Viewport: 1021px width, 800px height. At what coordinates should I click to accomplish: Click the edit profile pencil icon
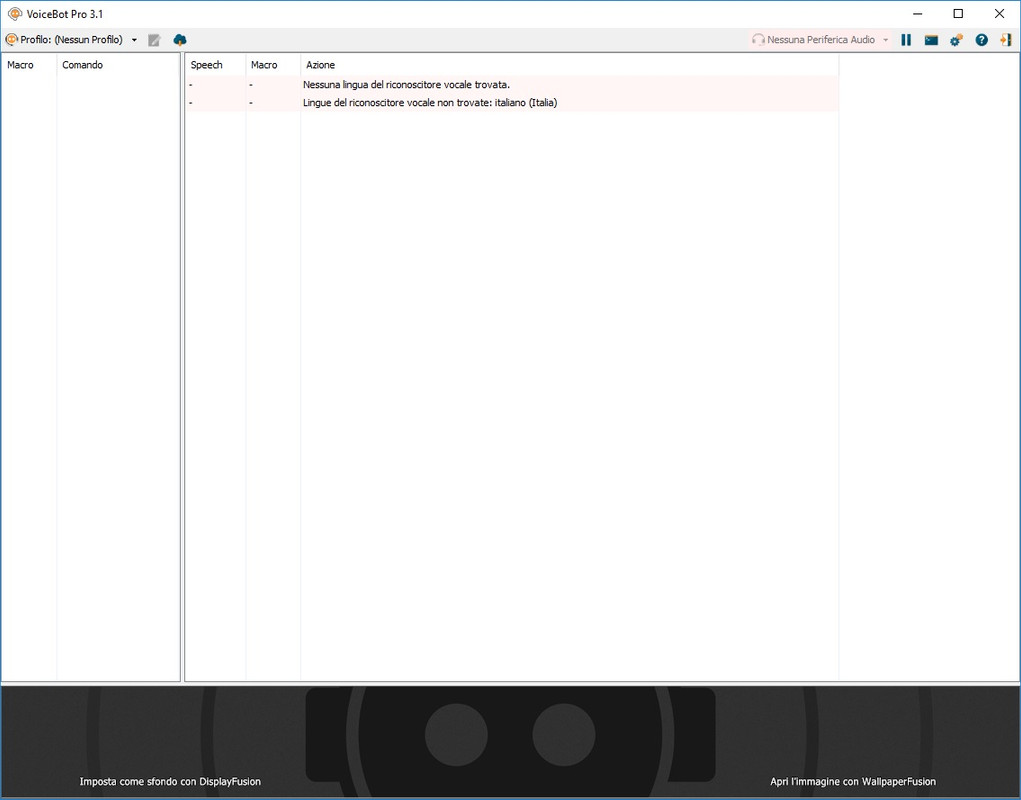(154, 40)
